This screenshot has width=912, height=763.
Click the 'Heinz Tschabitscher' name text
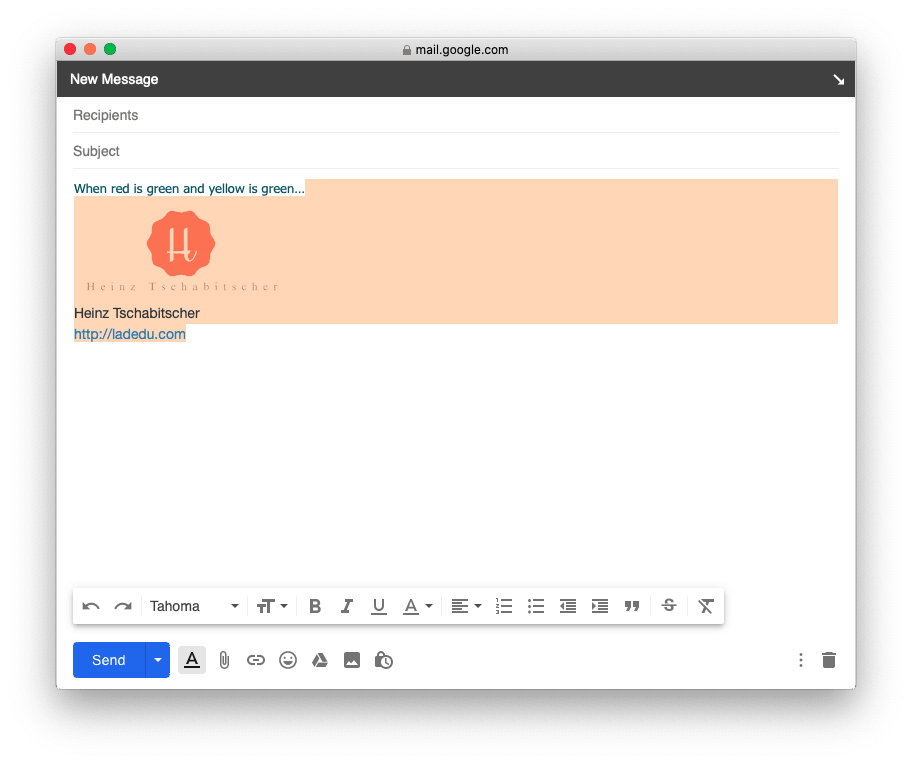pos(137,313)
